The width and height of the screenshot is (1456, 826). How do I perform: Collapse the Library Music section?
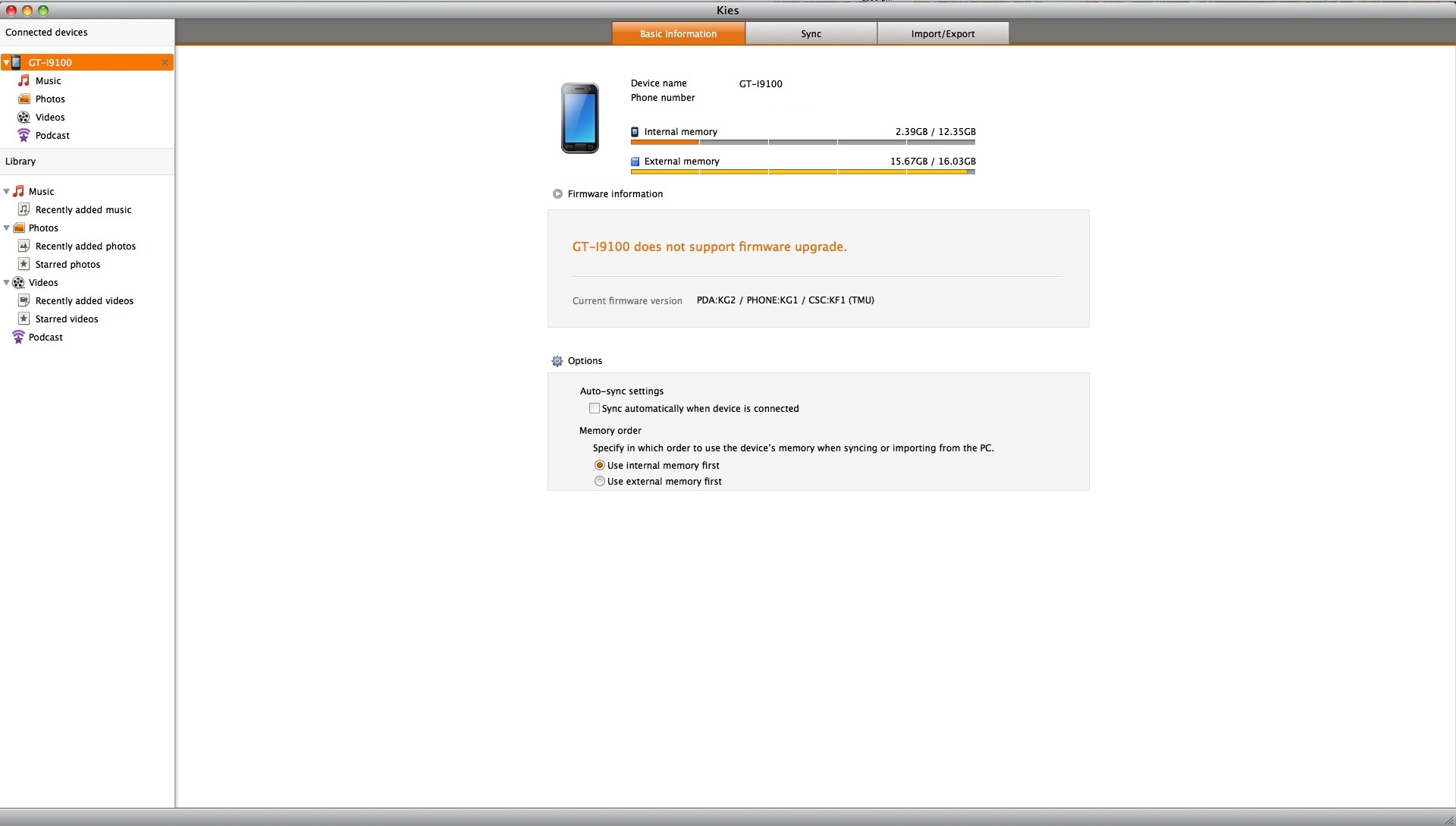[x=6, y=191]
